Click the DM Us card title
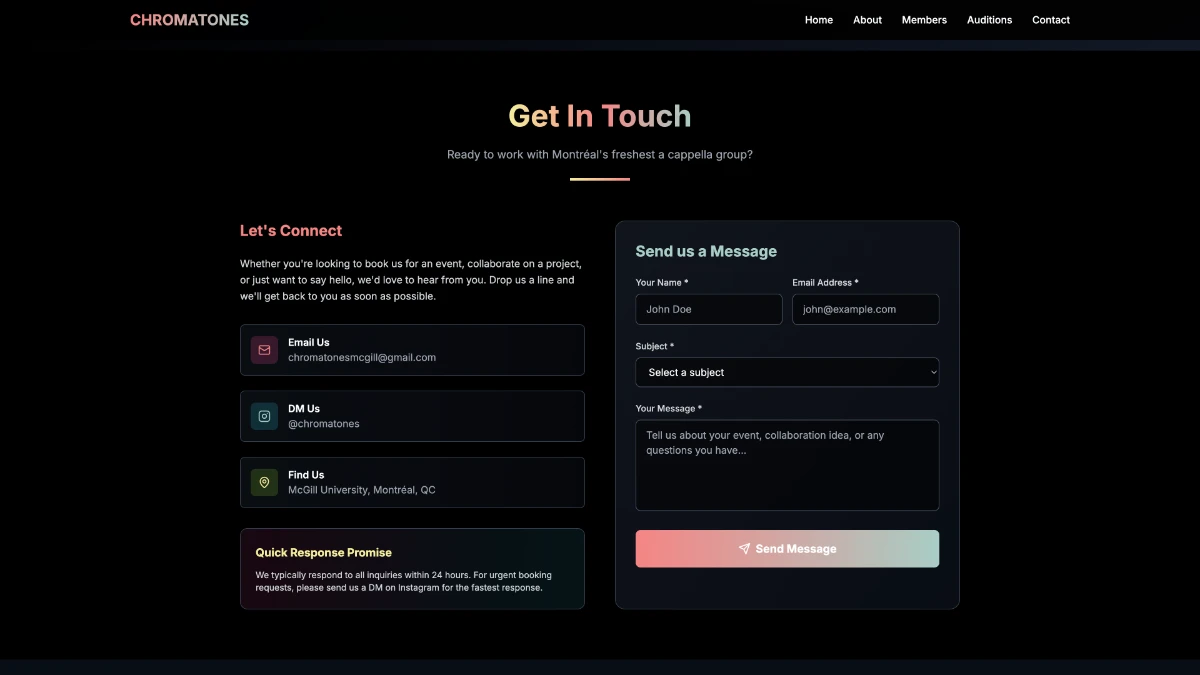1200x675 pixels. [304, 408]
